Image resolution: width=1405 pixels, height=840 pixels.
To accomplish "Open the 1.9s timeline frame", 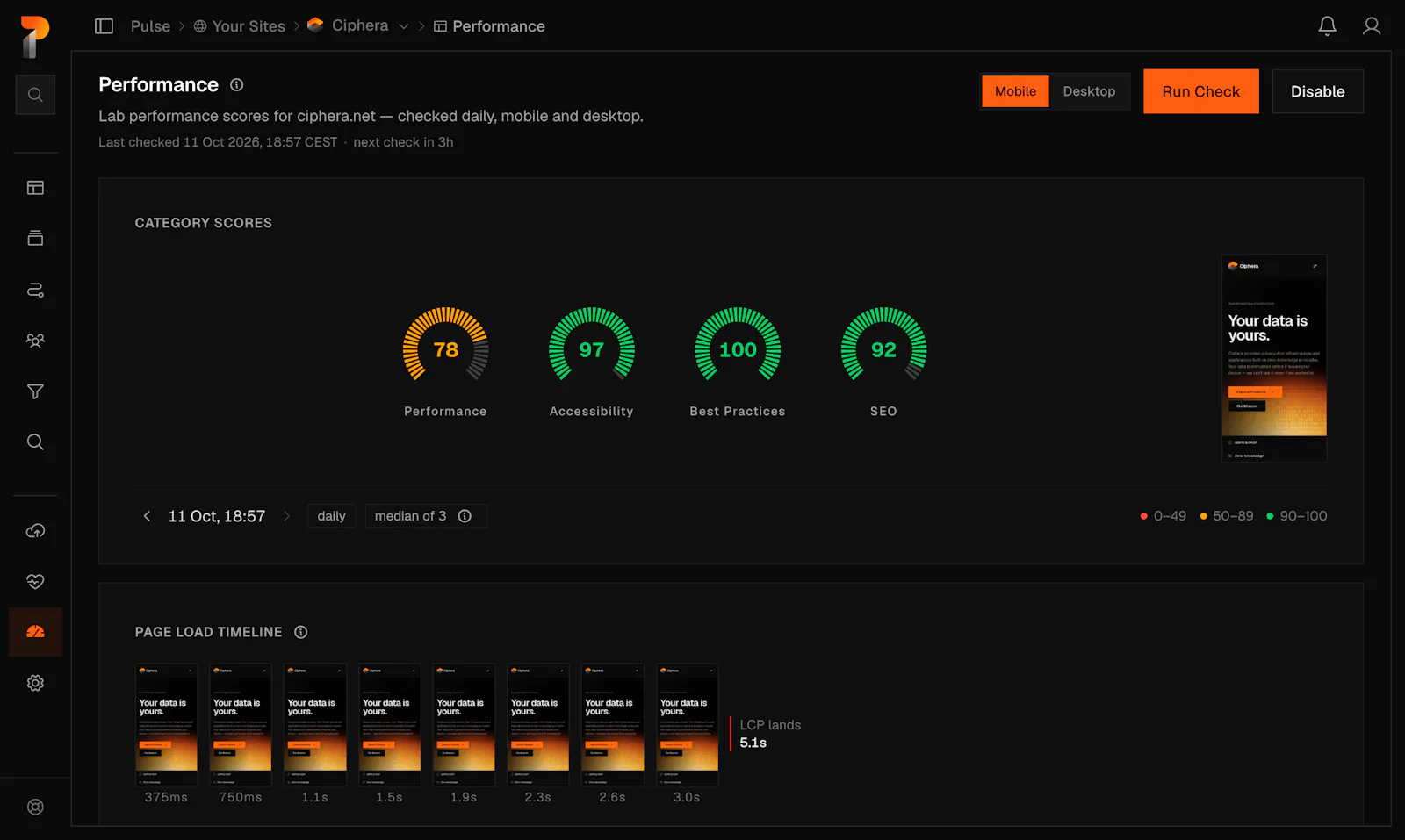I will (x=464, y=724).
